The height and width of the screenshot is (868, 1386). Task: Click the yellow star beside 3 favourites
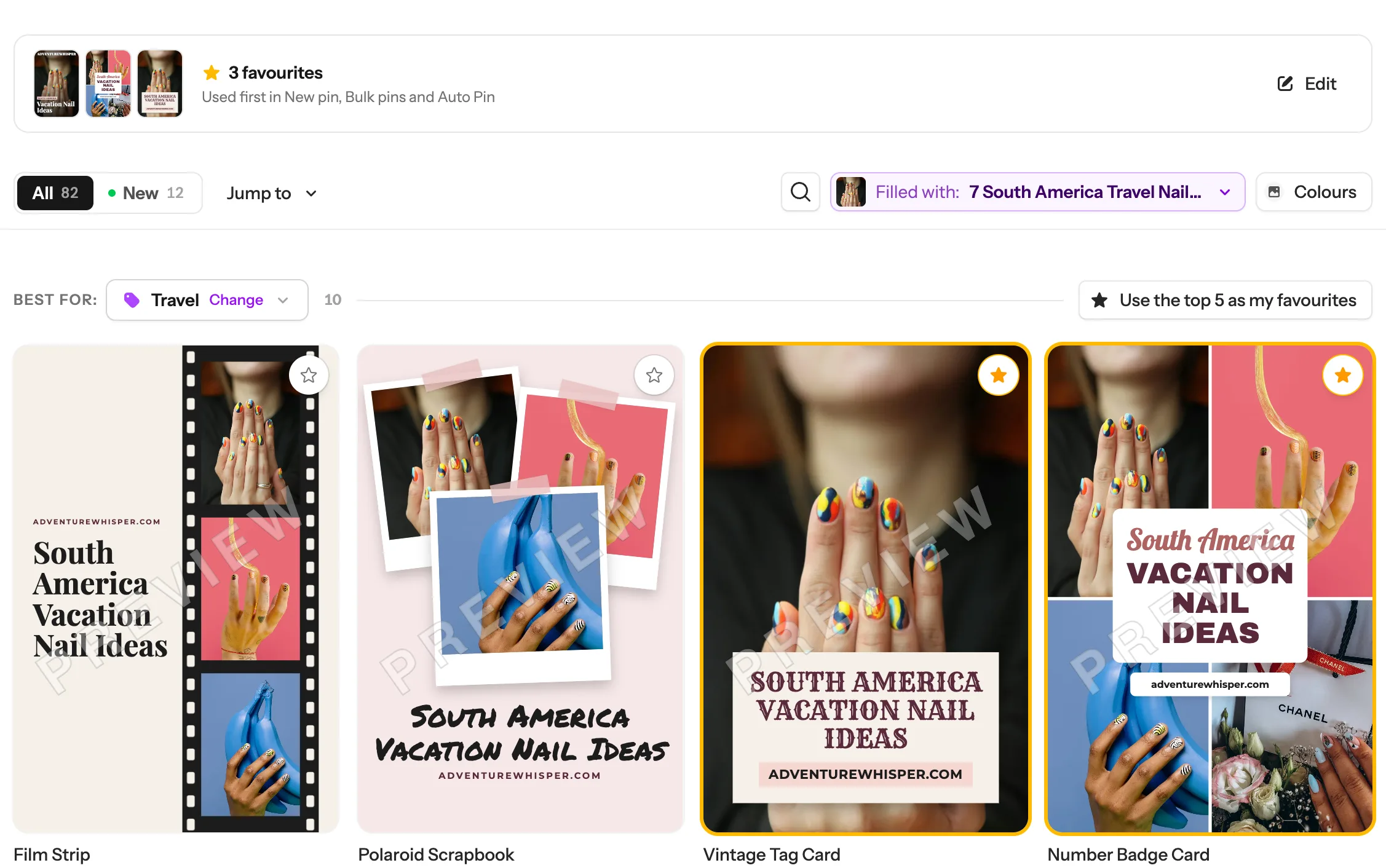click(x=212, y=73)
